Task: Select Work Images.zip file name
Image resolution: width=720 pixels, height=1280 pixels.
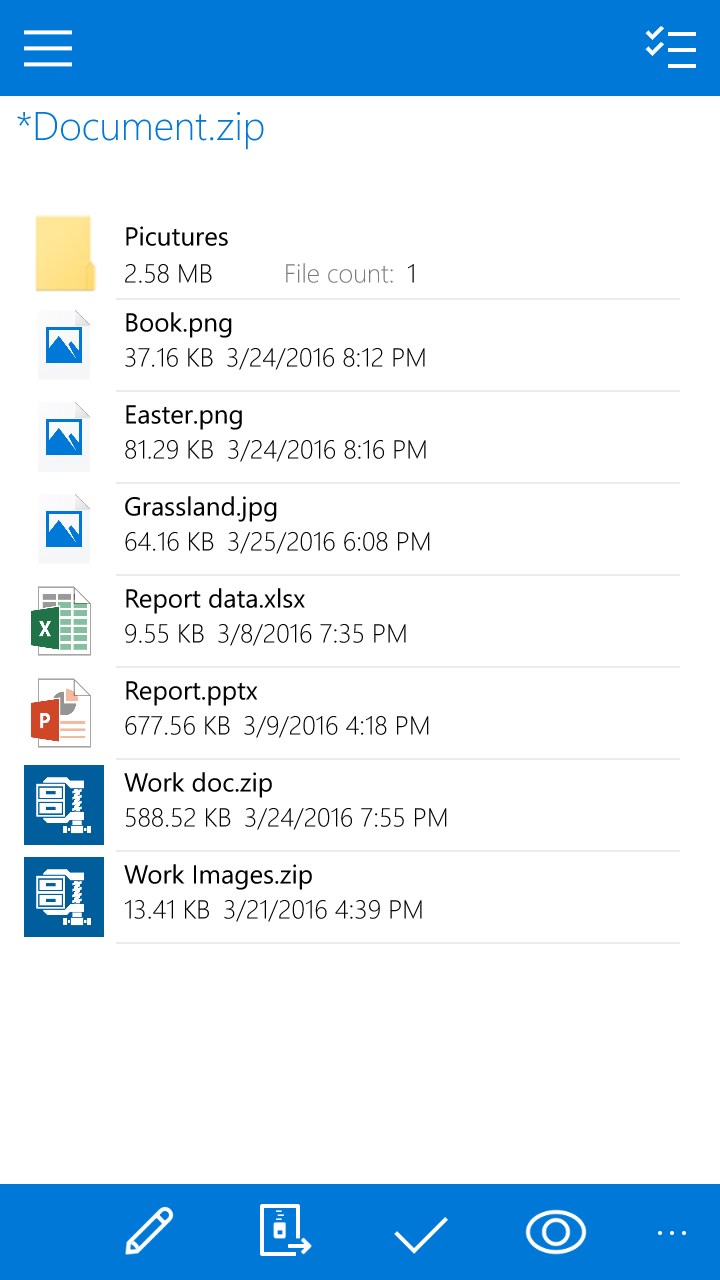Action: pos(218,875)
